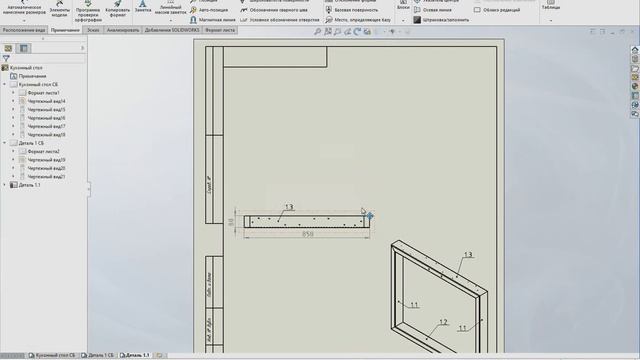Select Формат листа1 in tree
Image resolution: width=640 pixels, height=360 pixels.
[x=39, y=93]
